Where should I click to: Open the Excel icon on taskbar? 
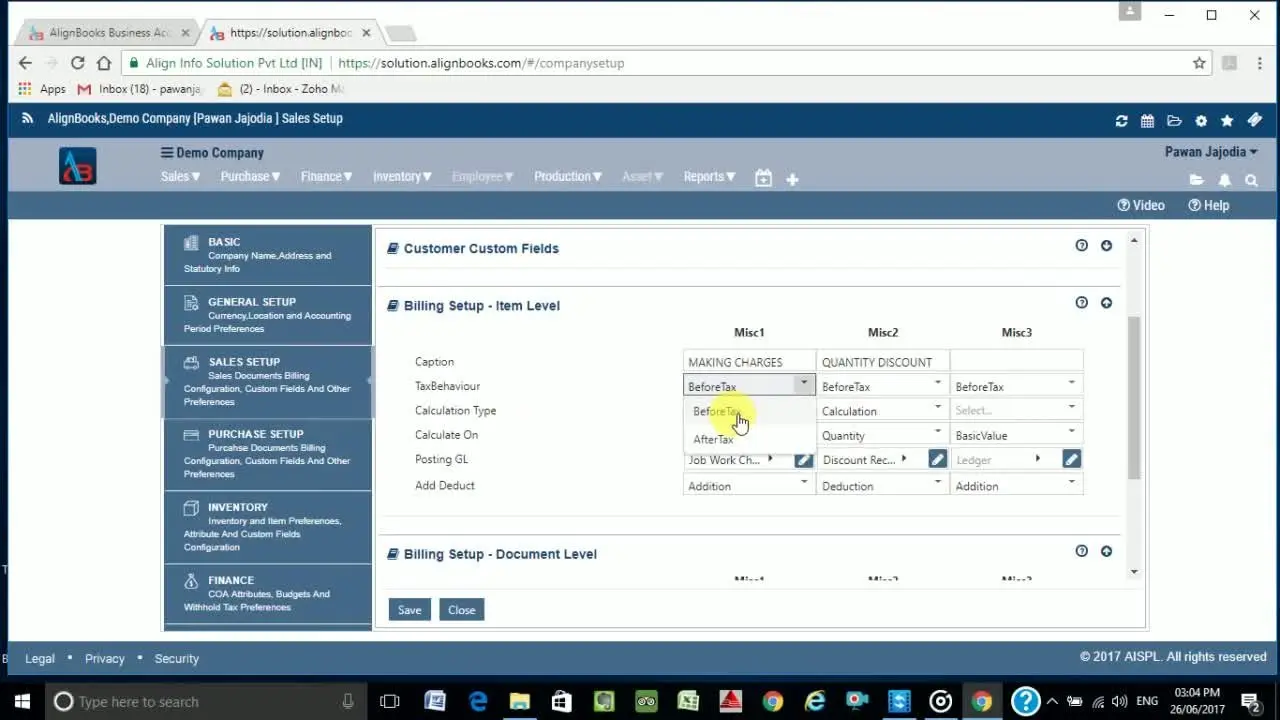[x=689, y=701]
